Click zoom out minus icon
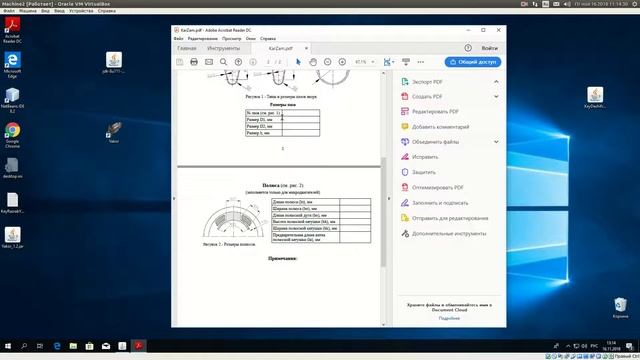640x360 pixels. 327,62
